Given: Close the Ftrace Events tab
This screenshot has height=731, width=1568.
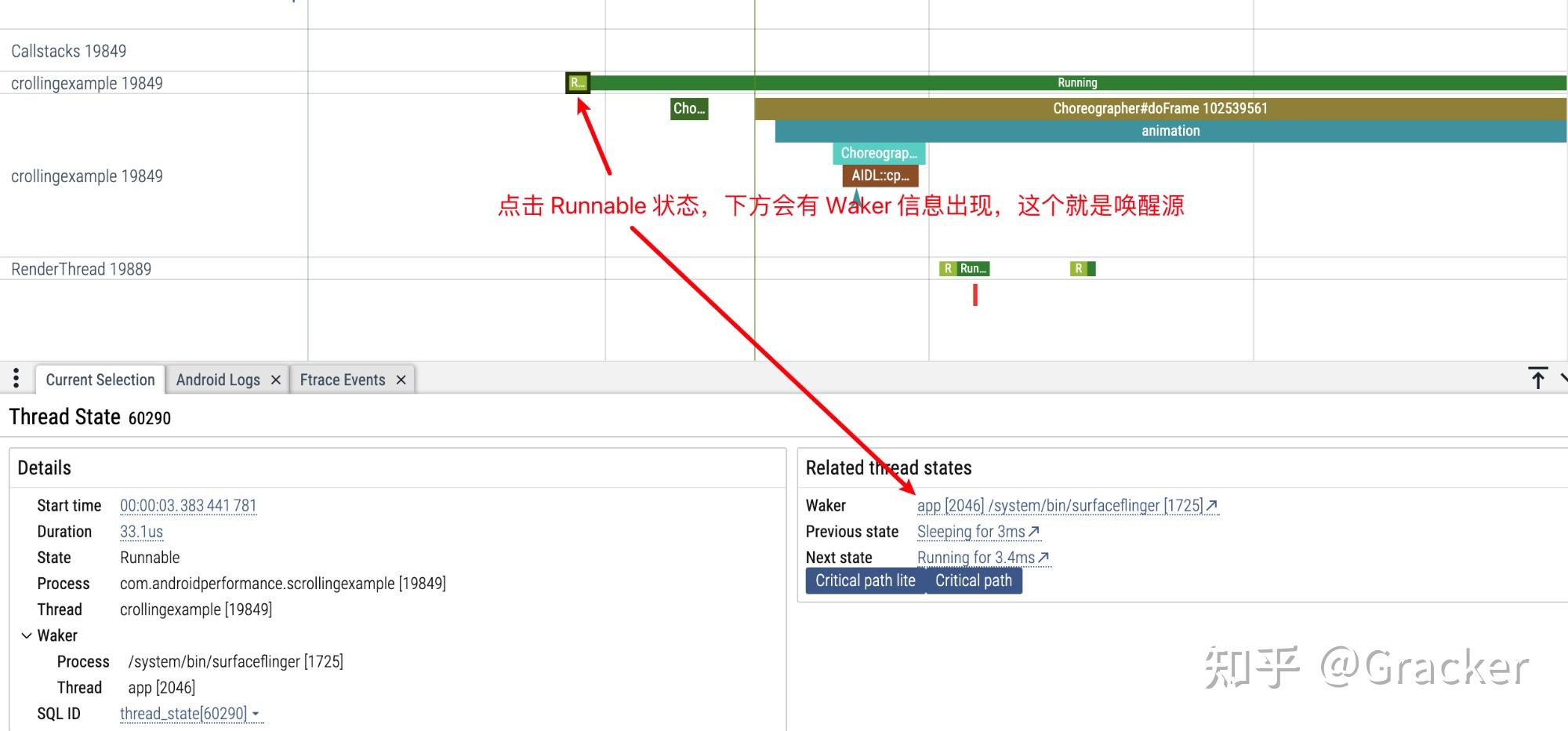Looking at the screenshot, I should (x=401, y=379).
